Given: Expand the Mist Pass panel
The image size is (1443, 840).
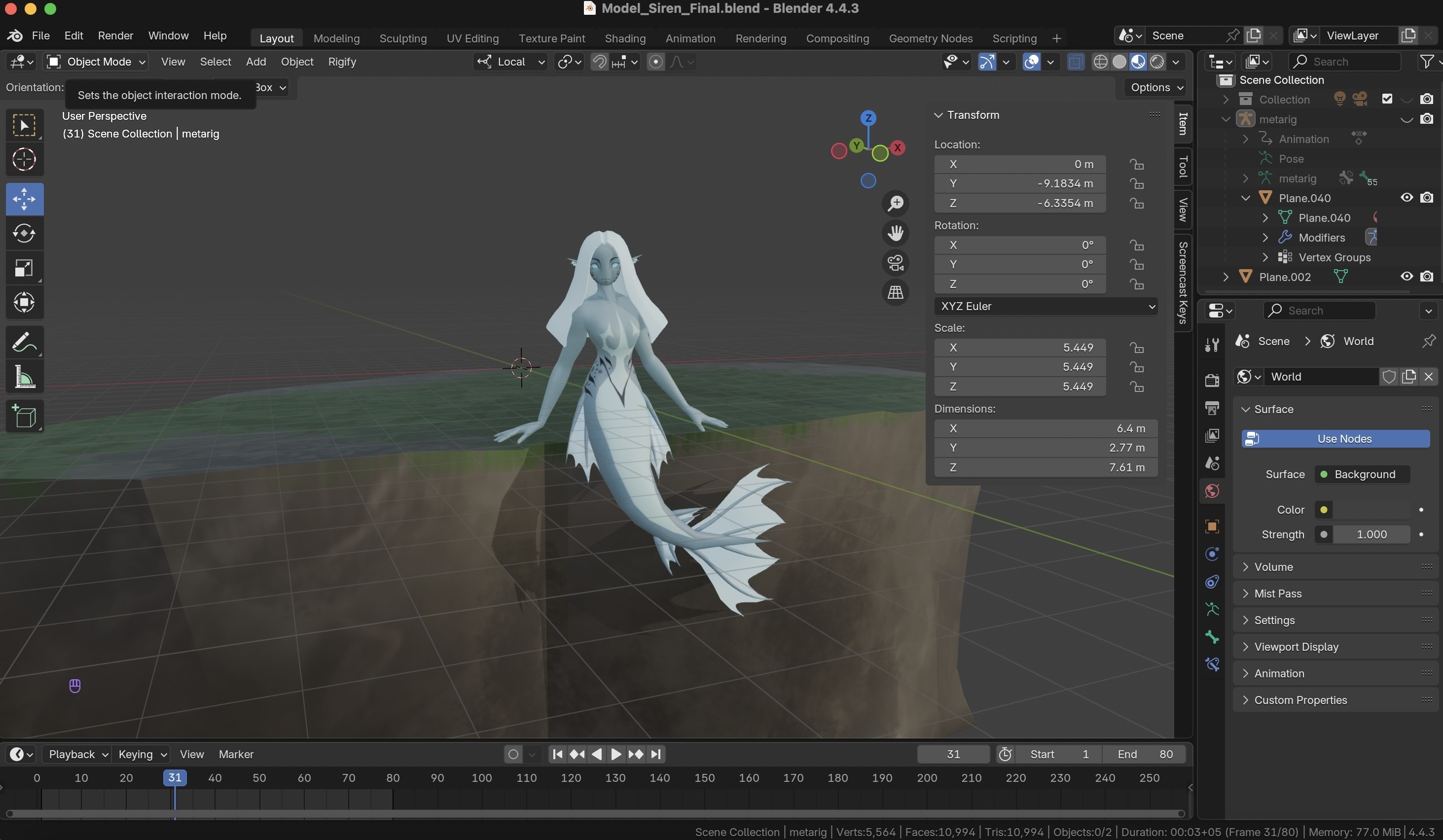Looking at the screenshot, I should click(1277, 594).
